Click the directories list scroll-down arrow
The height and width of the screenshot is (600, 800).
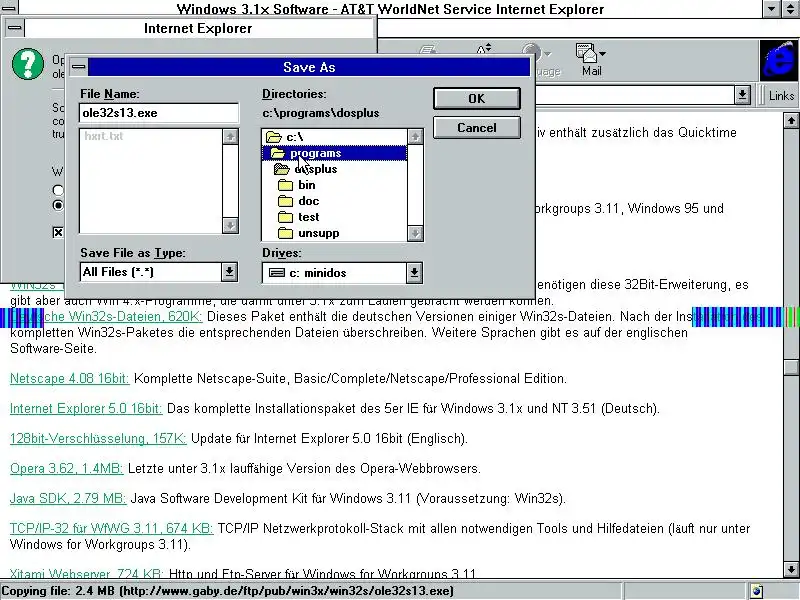415,233
